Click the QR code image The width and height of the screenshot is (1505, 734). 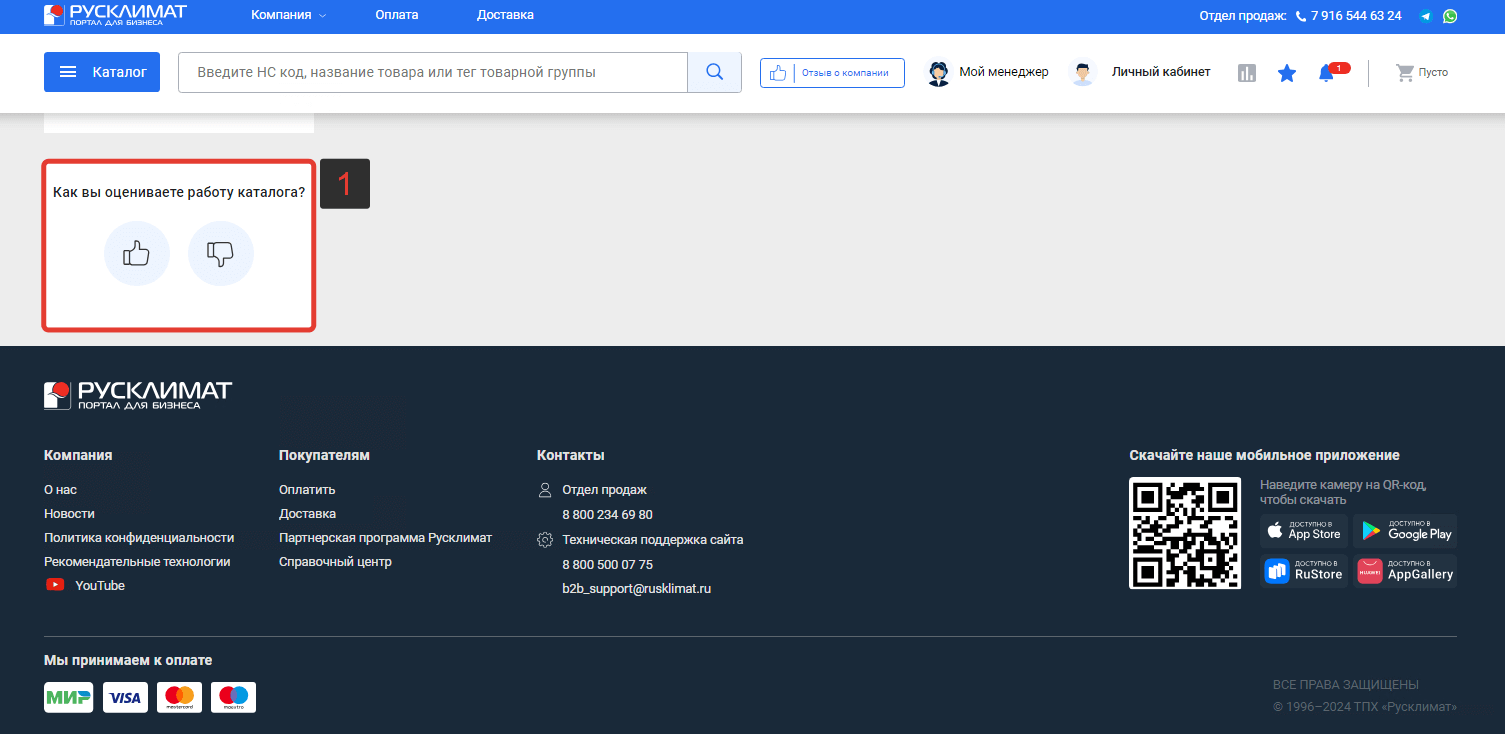point(1185,533)
